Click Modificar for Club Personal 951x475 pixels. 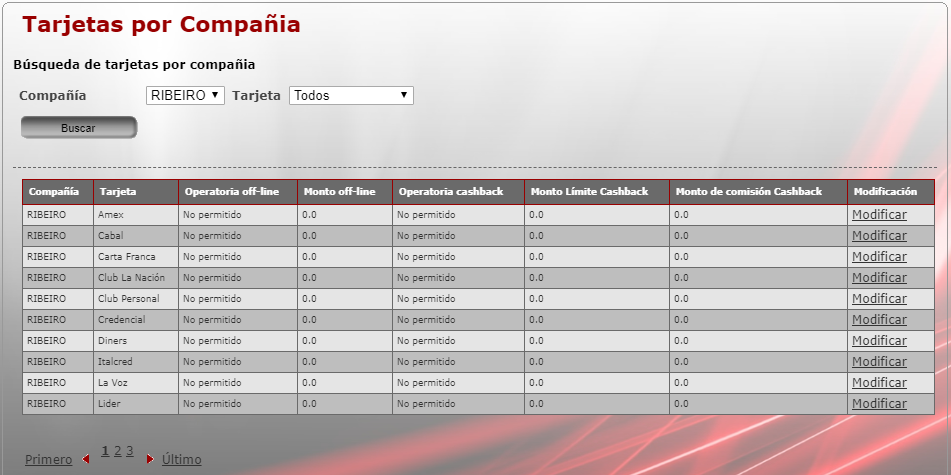point(879,298)
